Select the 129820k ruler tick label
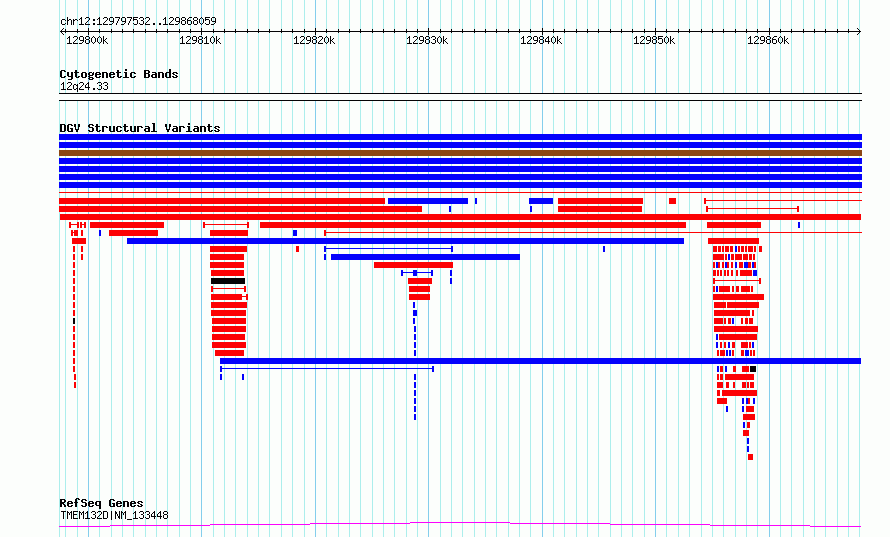 pyautogui.click(x=314, y=41)
